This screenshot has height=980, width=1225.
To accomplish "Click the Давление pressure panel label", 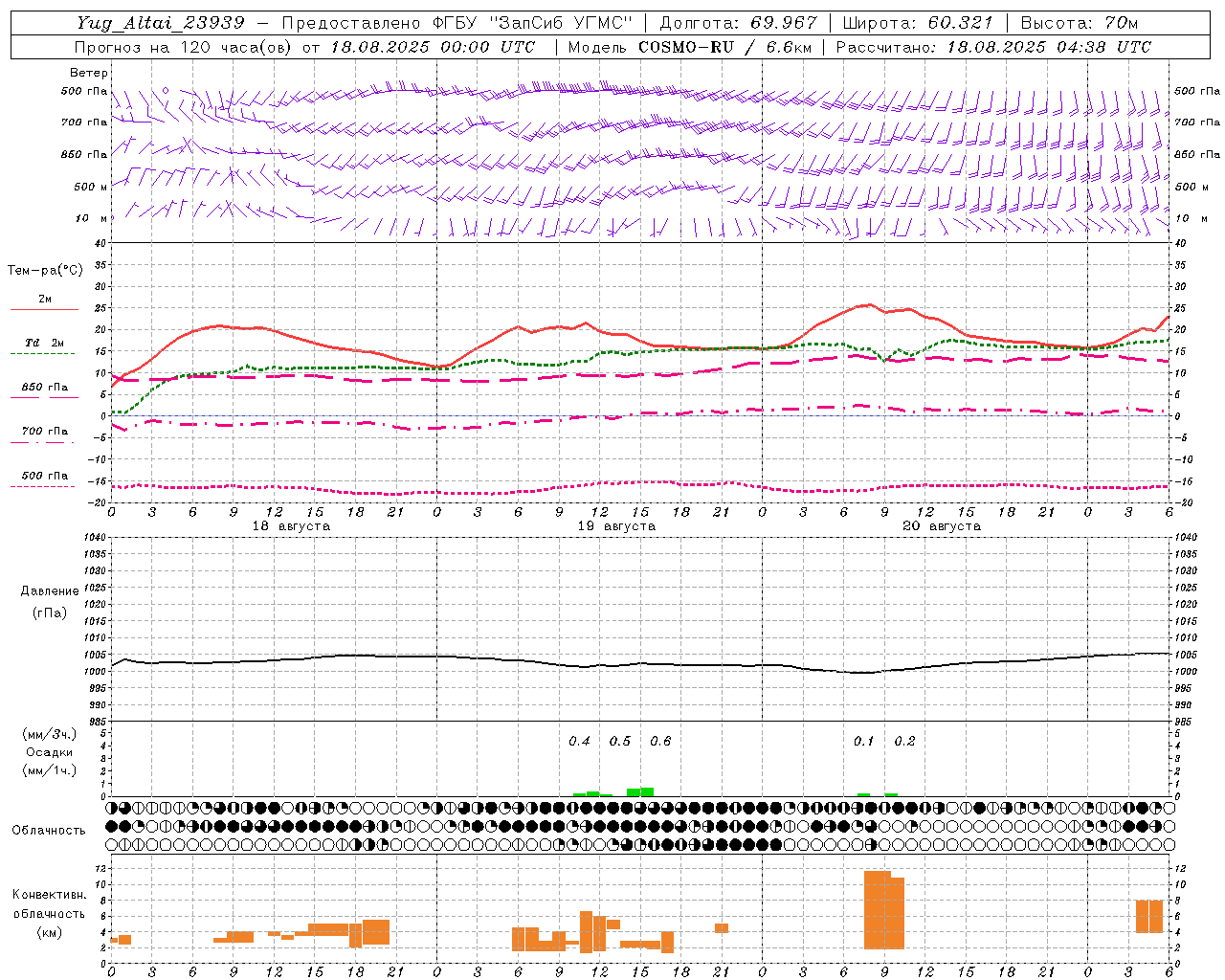I will [x=50, y=591].
